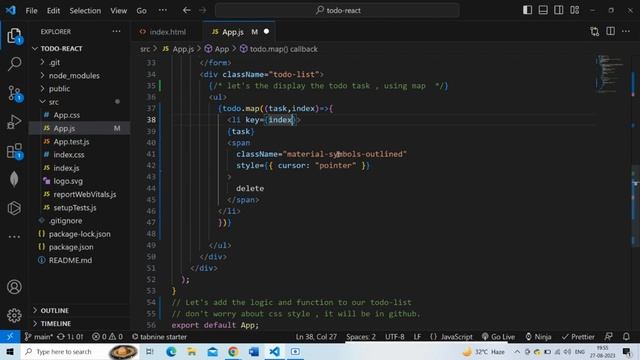640x360 pixels.
Task: Toggle the primary side bar
Action: tap(527, 10)
